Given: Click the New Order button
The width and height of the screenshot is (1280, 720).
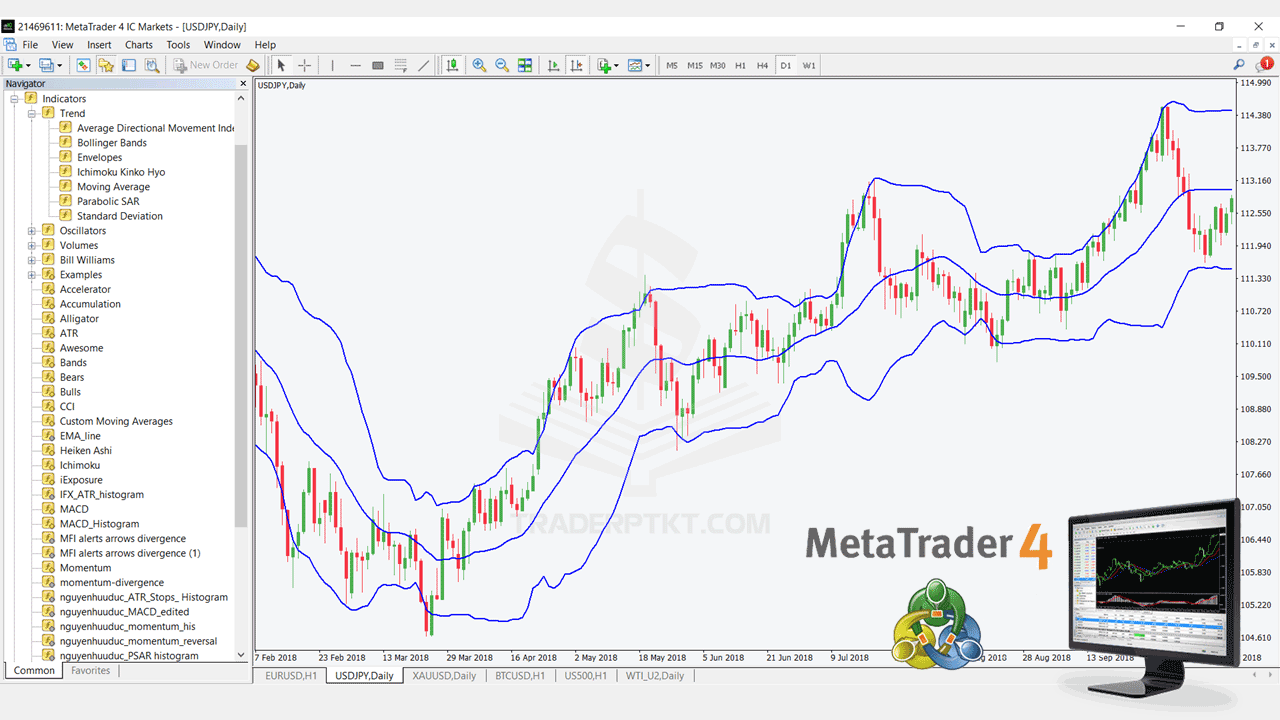Looking at the screenshot, I should point(206,65).
